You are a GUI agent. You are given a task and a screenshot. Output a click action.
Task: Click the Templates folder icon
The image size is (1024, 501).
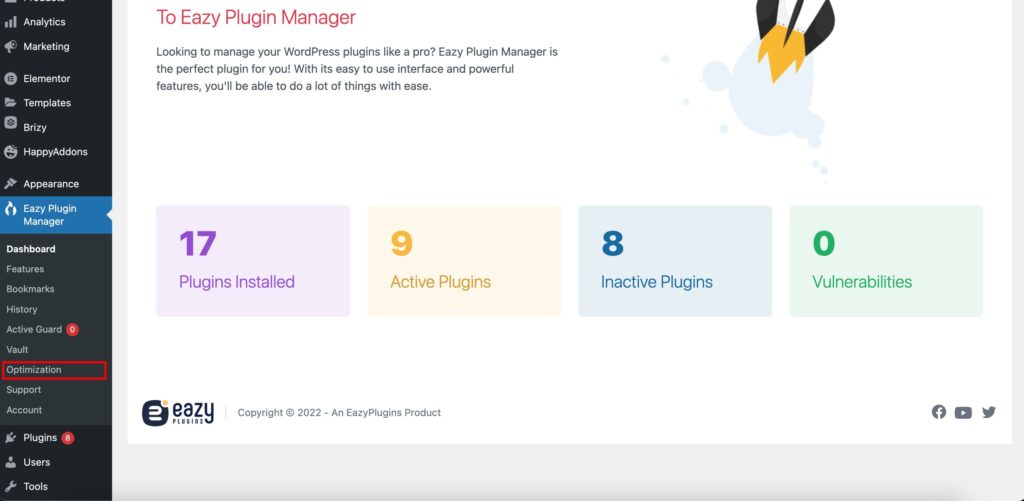[10, 103]
